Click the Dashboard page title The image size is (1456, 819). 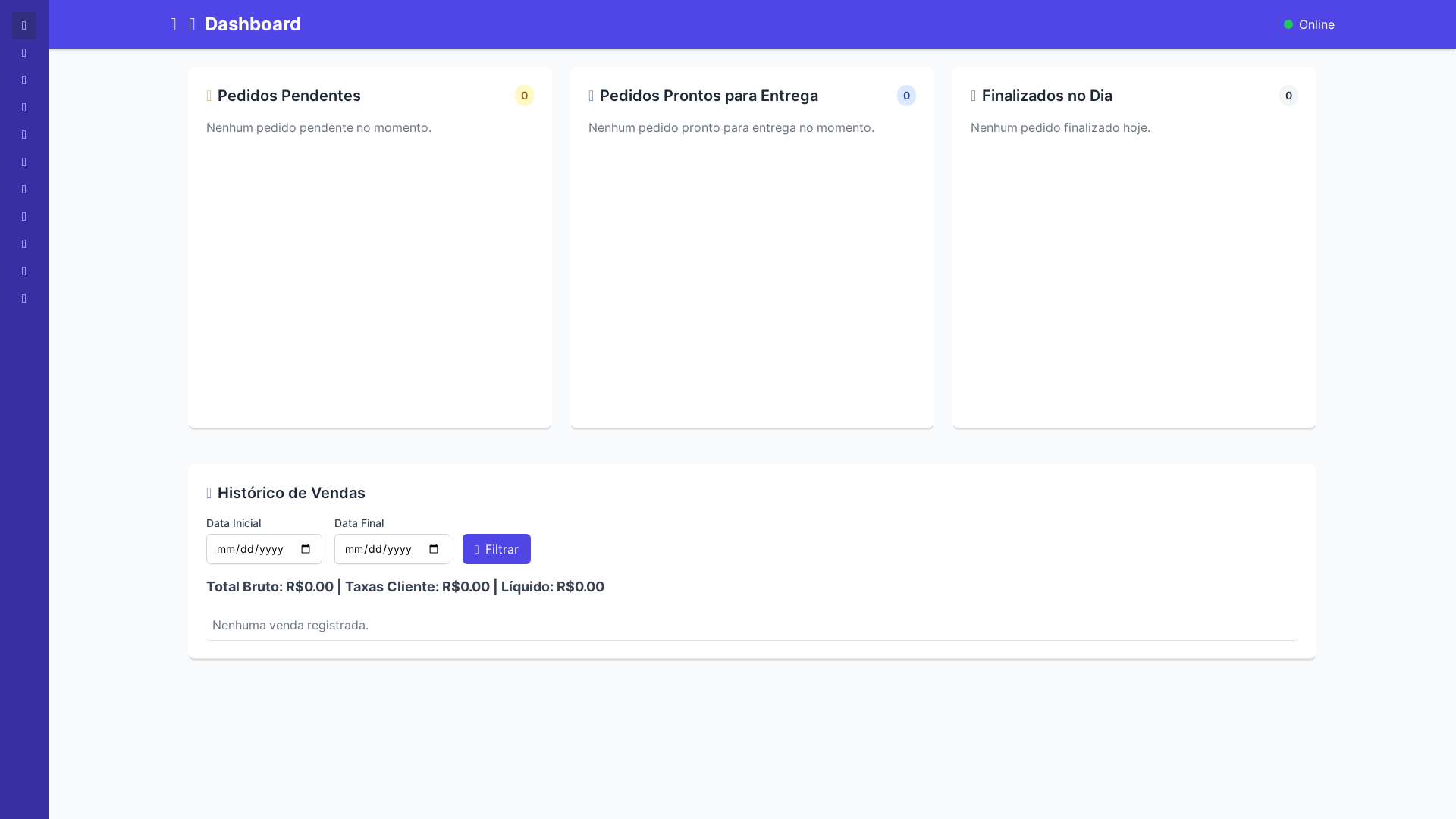(253, 24)
